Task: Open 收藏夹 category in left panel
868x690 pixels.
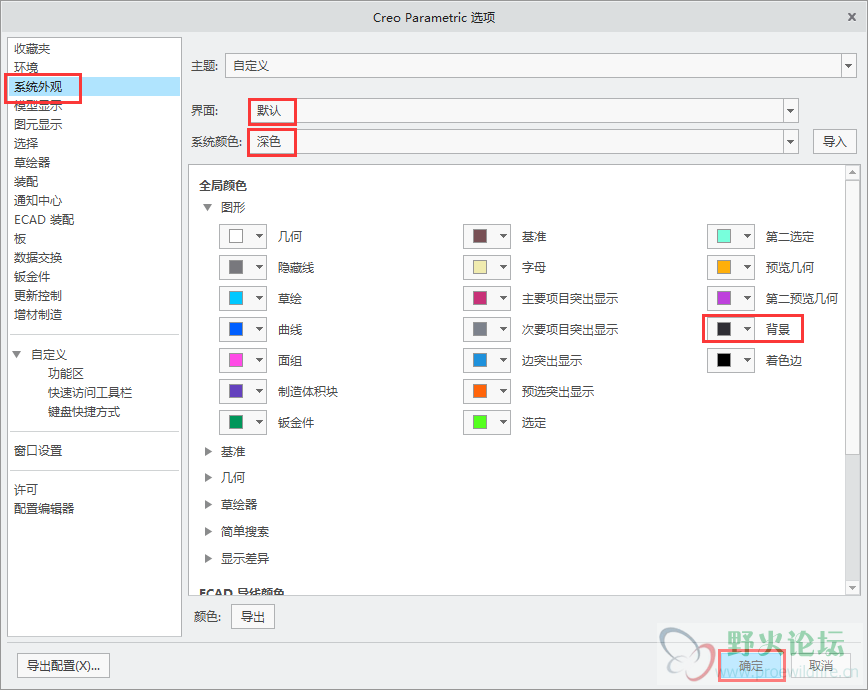Action: 32,49
